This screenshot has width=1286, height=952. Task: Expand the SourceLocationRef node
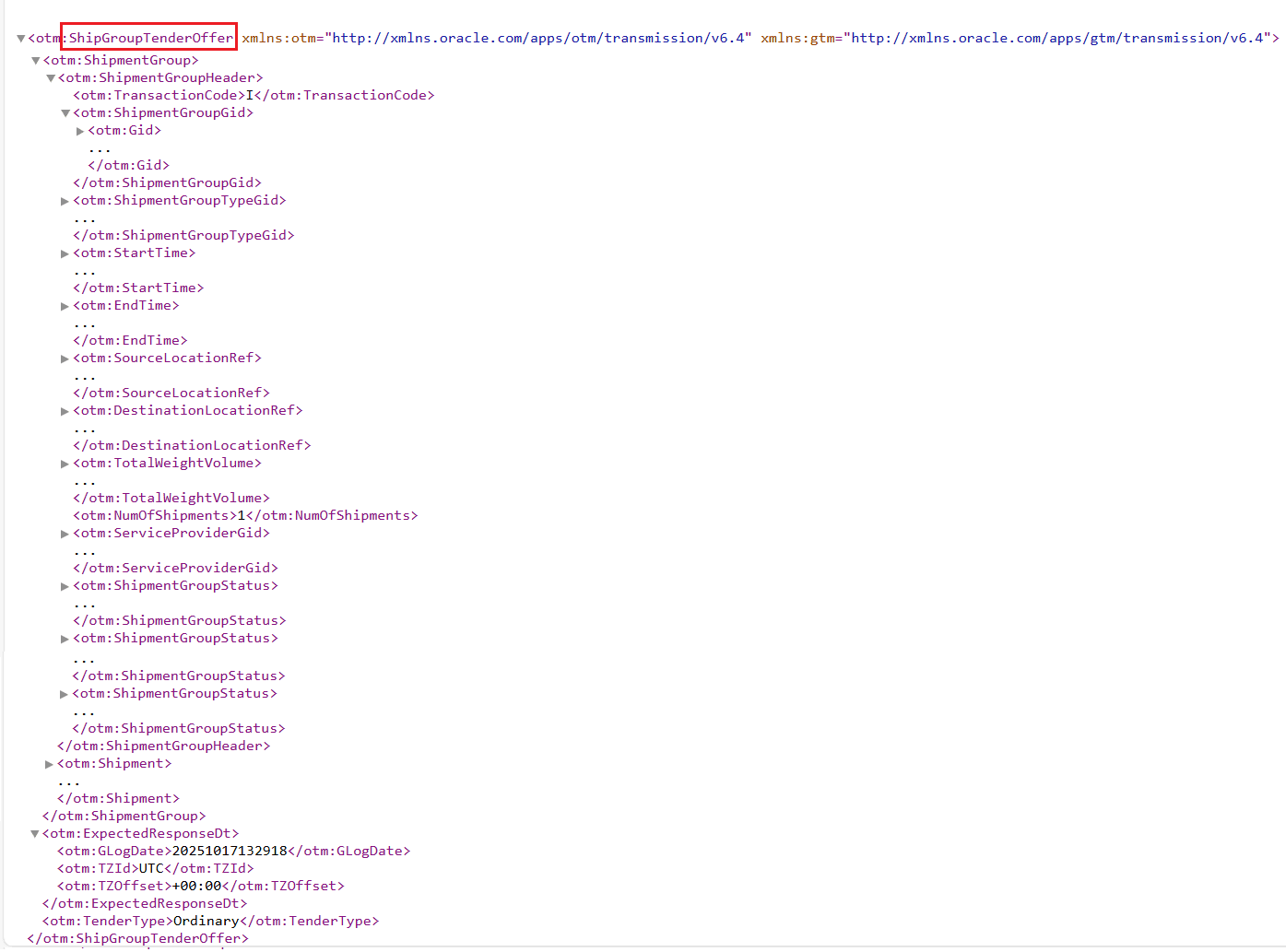coord(65,358)
